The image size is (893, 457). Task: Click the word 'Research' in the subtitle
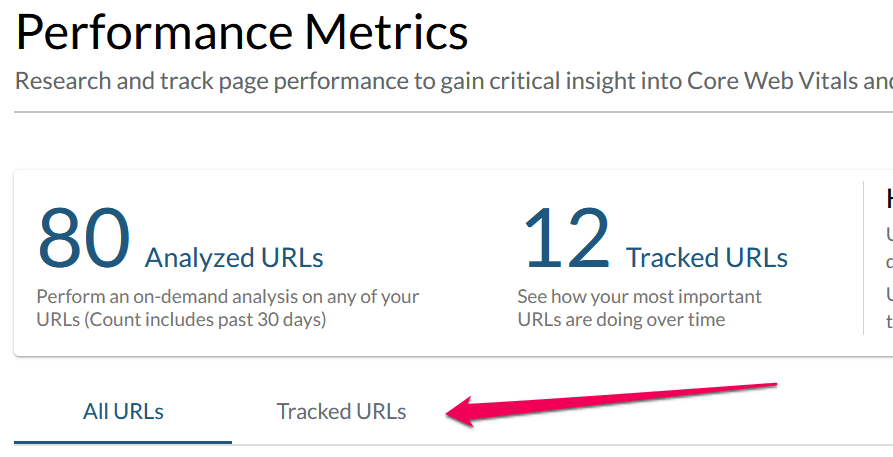tap(62, 81)
